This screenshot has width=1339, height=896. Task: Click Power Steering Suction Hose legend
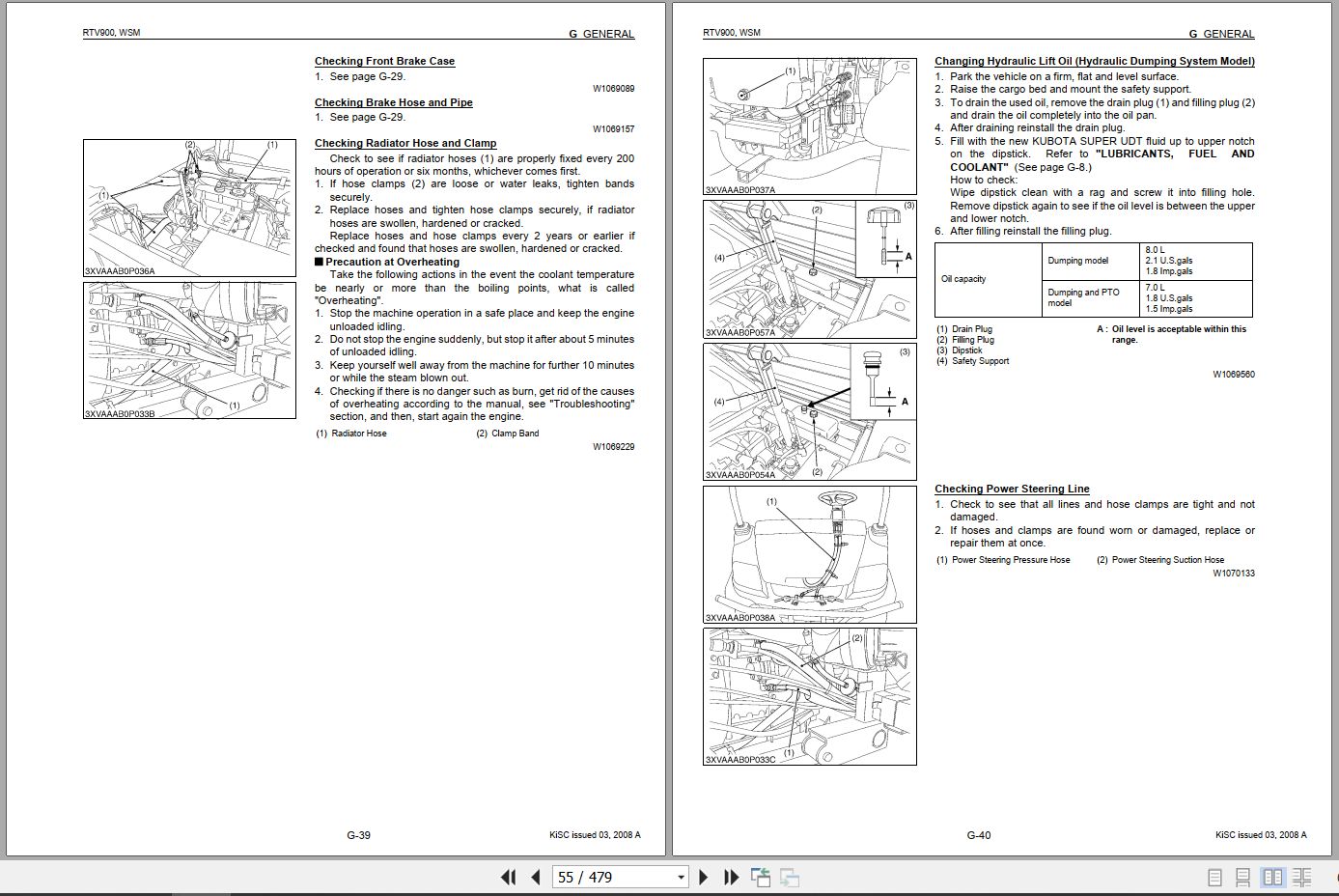pyautogui.click(x=1160, y=560)
